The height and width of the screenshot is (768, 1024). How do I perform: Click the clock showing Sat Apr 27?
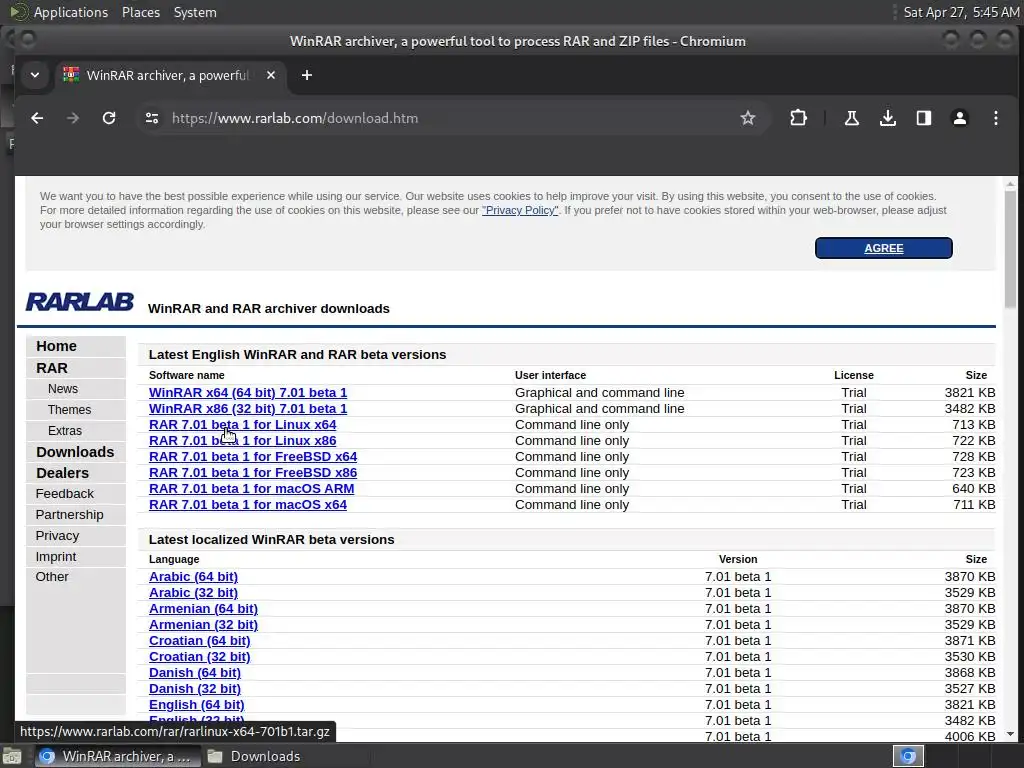click(x=961, y=12)
